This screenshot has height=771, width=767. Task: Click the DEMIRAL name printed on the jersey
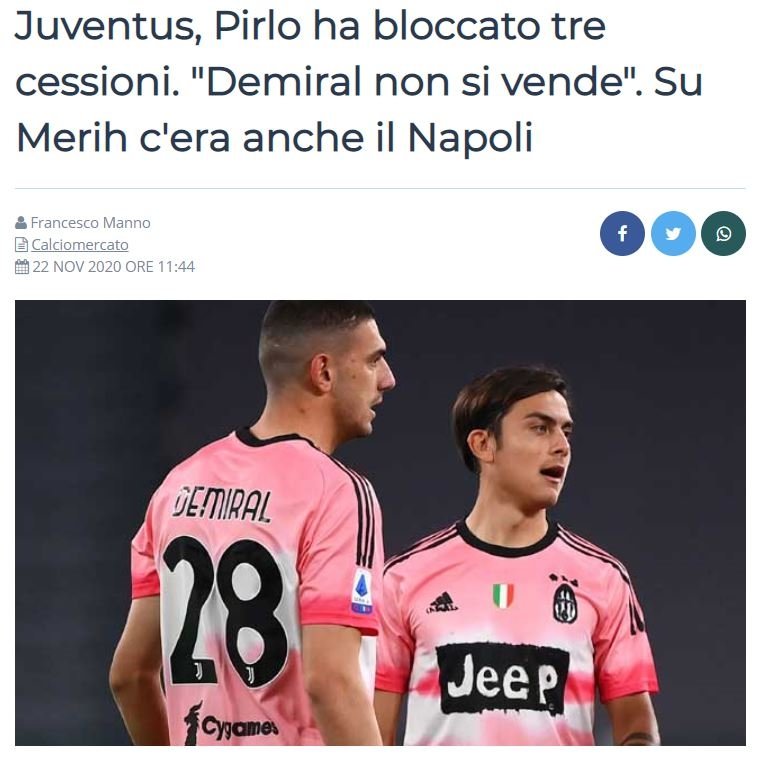pyautogui.click(x=221, y=504)
